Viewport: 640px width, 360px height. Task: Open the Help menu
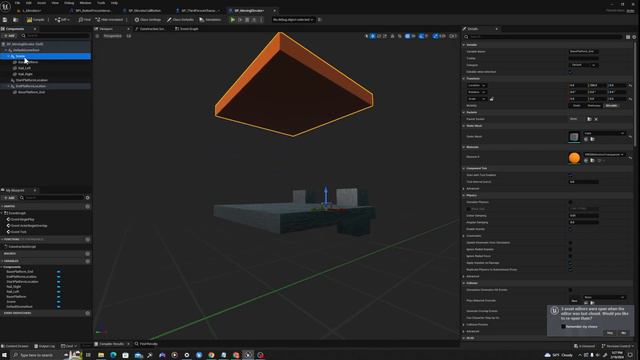pos(114,3)
